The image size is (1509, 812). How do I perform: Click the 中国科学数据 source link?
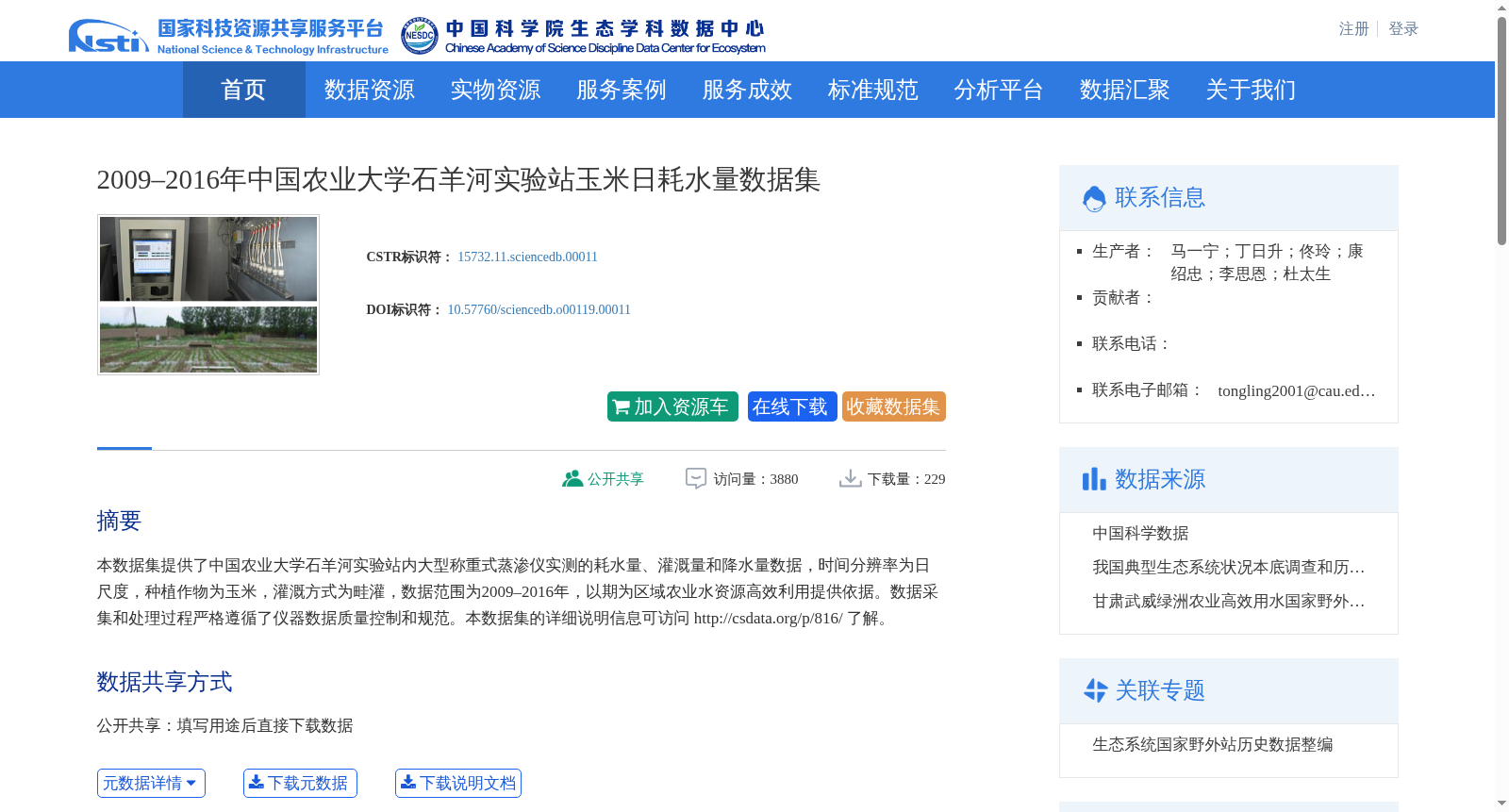[x=1140, y=533]
